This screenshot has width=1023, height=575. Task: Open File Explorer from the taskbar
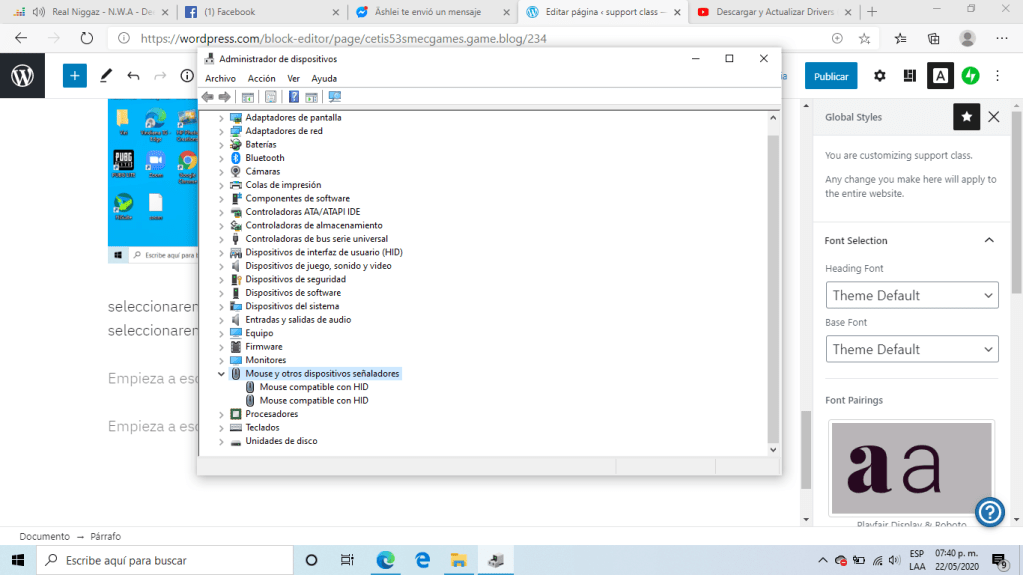(x=458, y=560)
